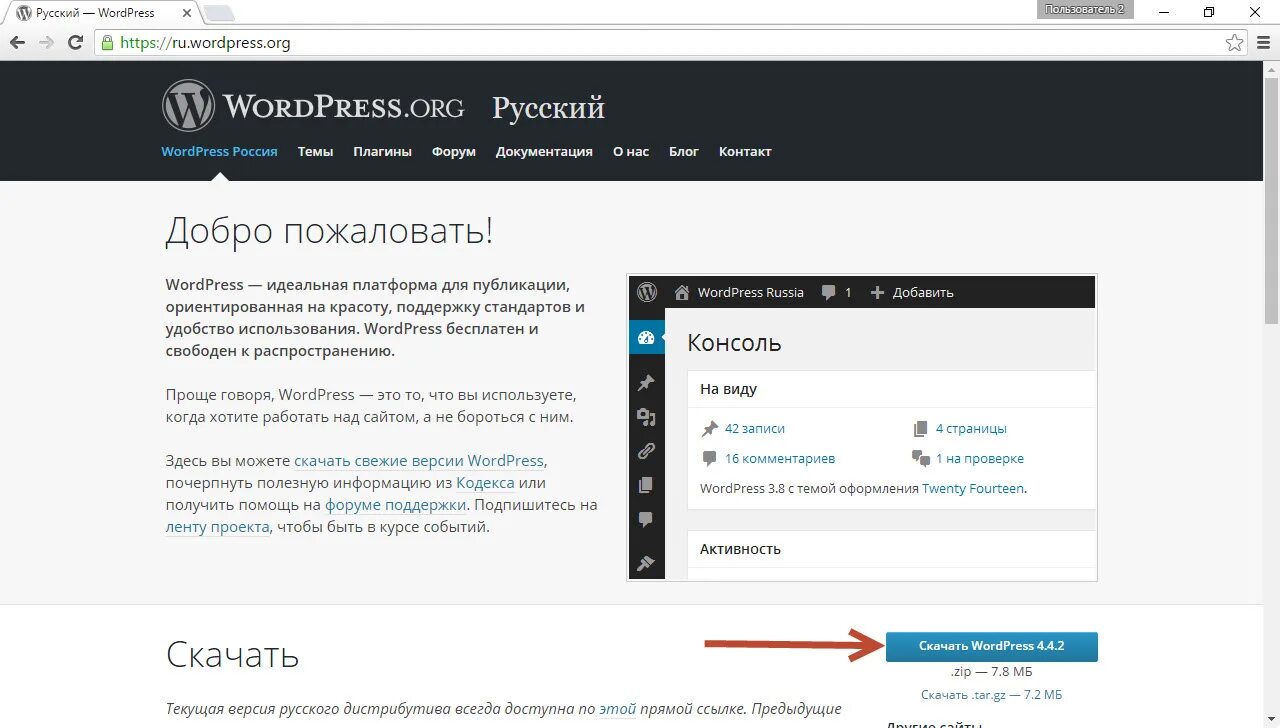Screen dimensions: 1280x728
Task: Click the Добро пожаловать! heading
Action: (329, 230)
